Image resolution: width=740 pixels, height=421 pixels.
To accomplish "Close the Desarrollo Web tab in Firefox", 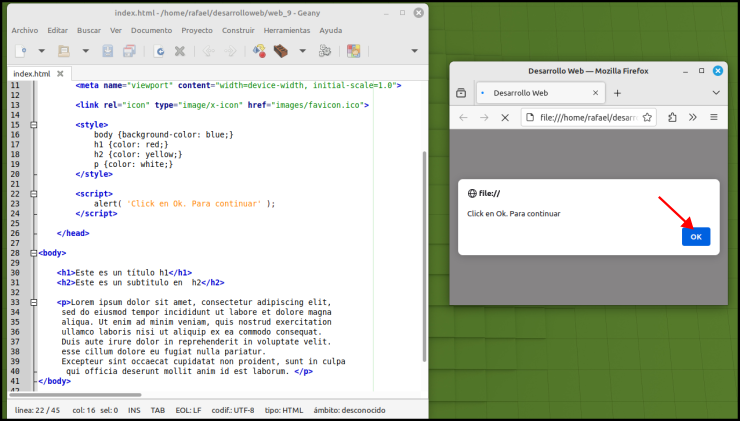I will click(x=596, y=93).
